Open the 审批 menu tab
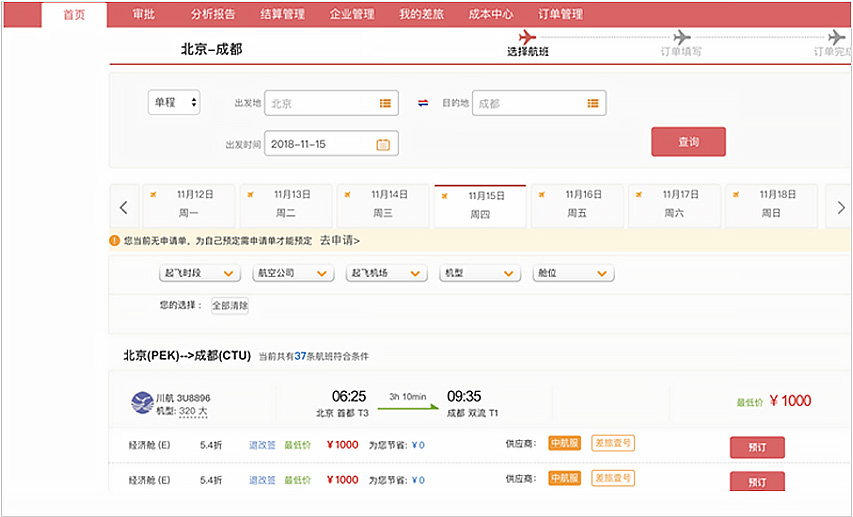 (143, 14)
